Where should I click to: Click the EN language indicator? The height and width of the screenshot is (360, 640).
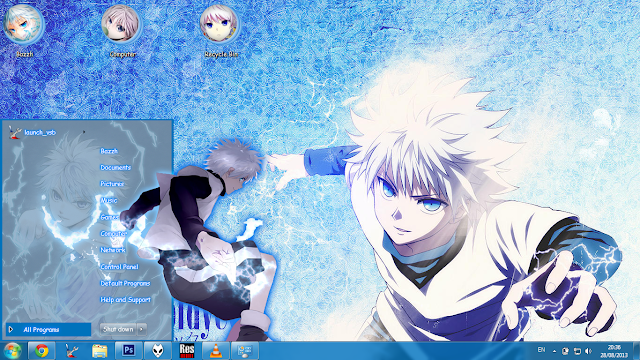pyautogui.click(x=541, y=350)
